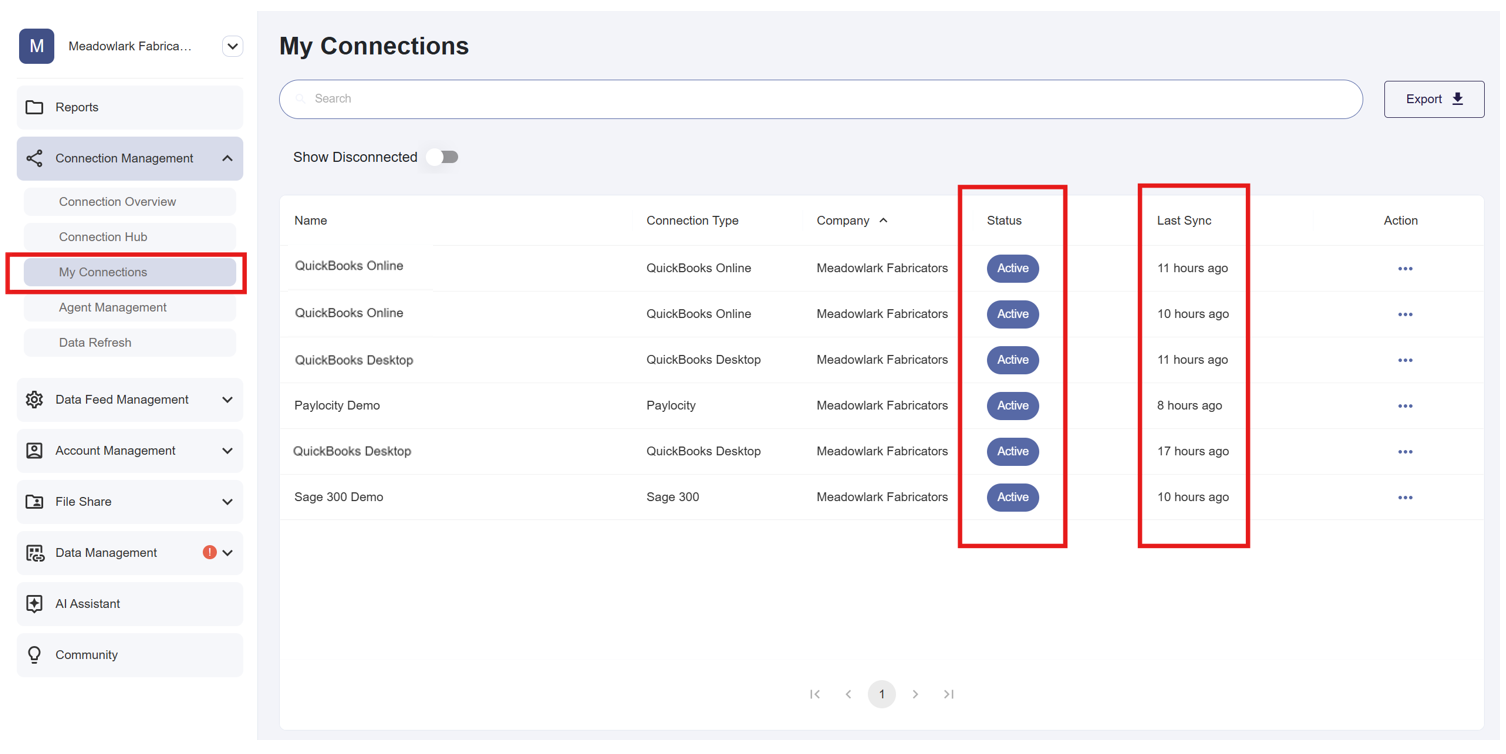Open action menu for Sage 300 Demo

[x=1404, y=497]
